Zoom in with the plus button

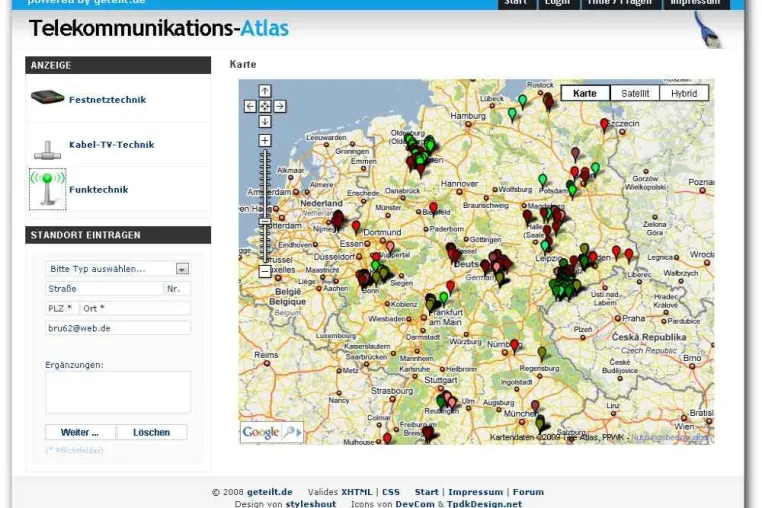[x=265, y=140]
